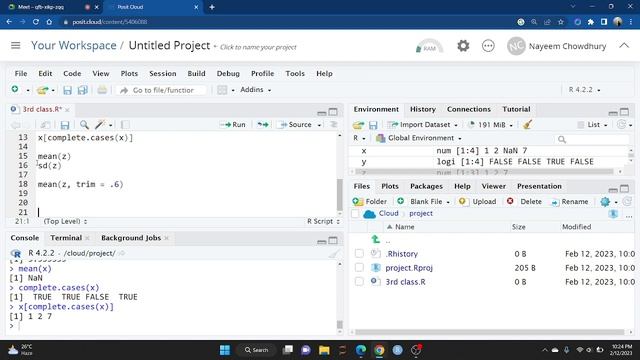Click the console vertical scrollbar

click(339, 325)
